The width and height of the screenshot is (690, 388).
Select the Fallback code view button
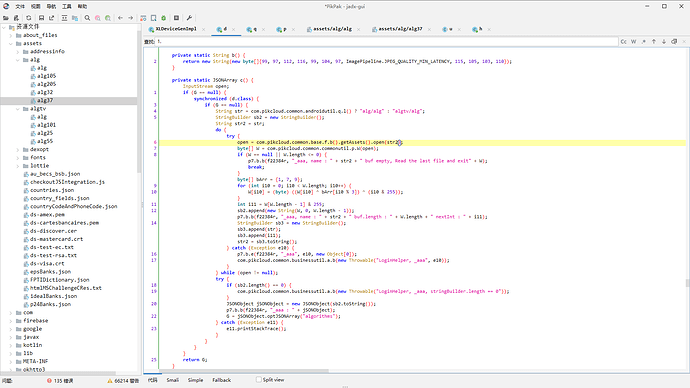coord(221,380)
